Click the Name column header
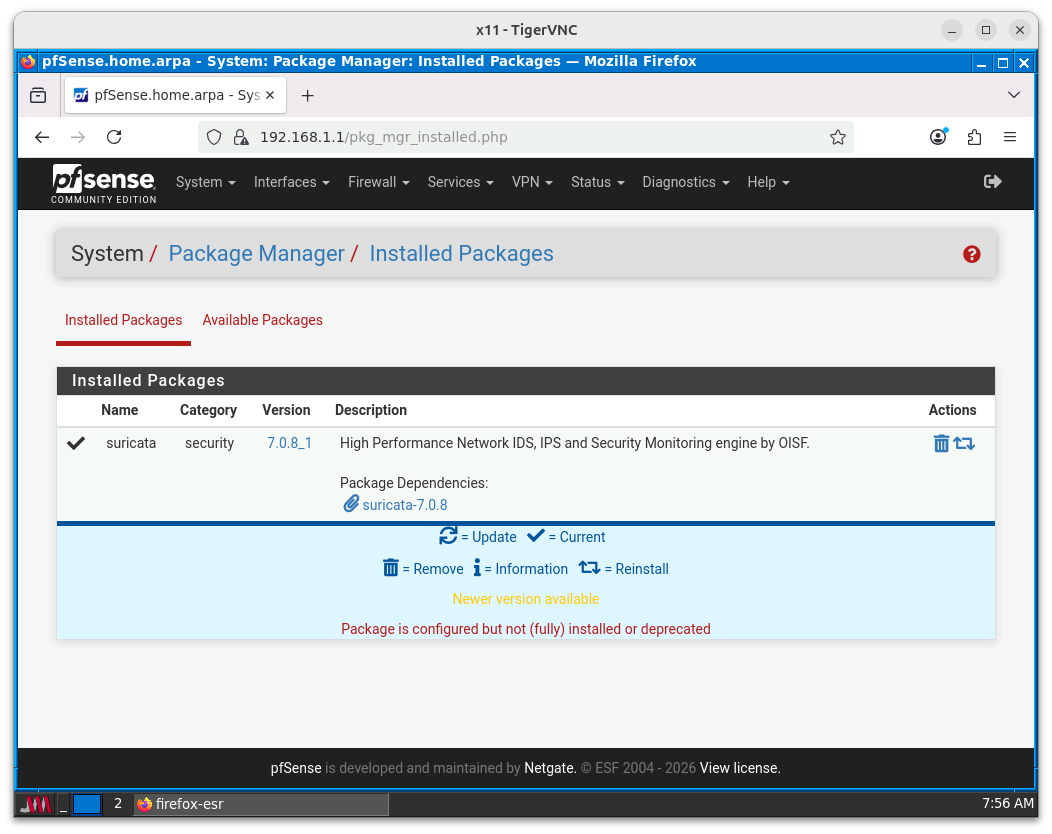Viewport: 1052px width, 834px height. coord(119,411)
